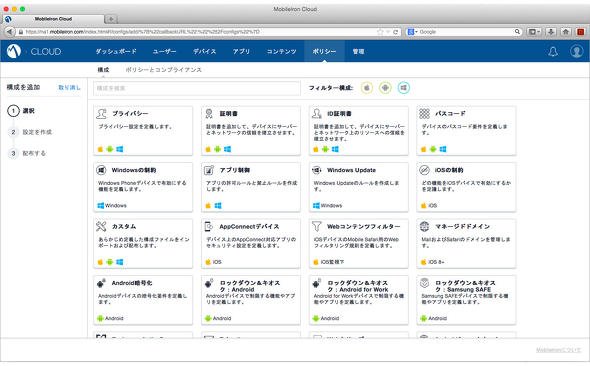Click the Windows Update card icon

pos(317,170)
